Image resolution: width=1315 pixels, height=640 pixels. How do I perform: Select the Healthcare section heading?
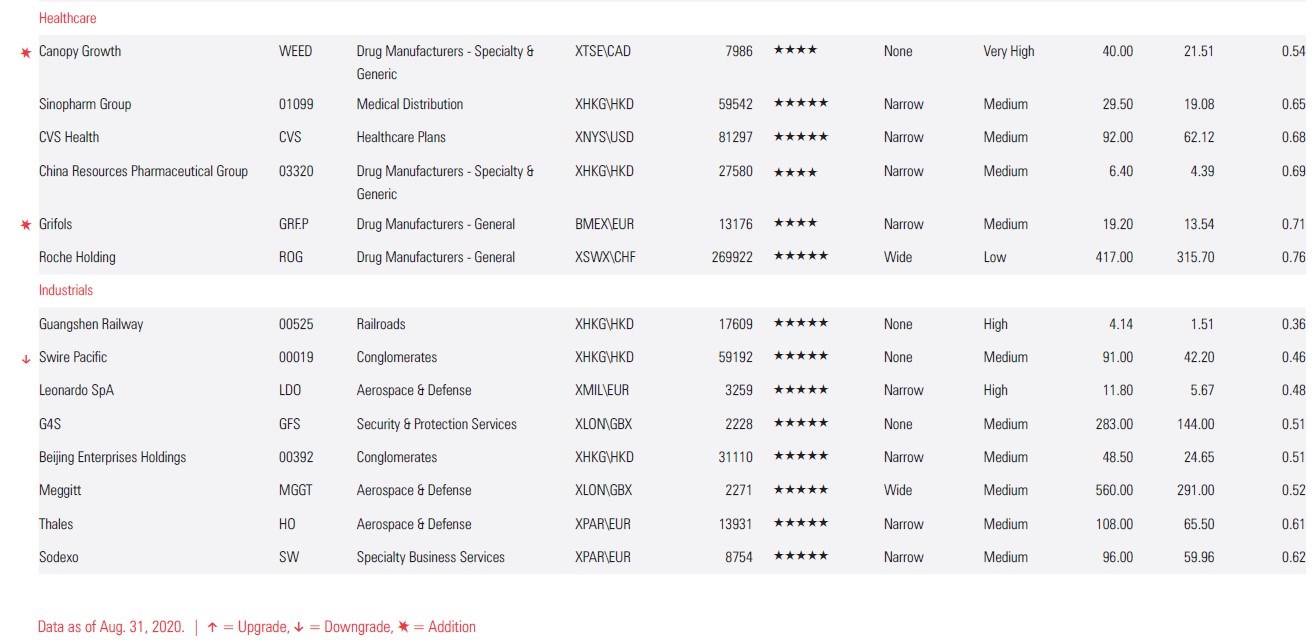67,18
